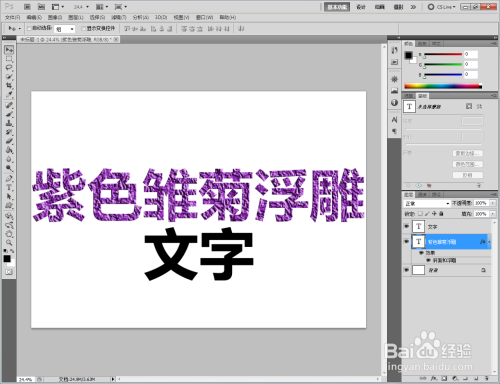Screen dimensions: 500x384
Task: Open the Character panel icon in dock
Action: coord(394,119)
